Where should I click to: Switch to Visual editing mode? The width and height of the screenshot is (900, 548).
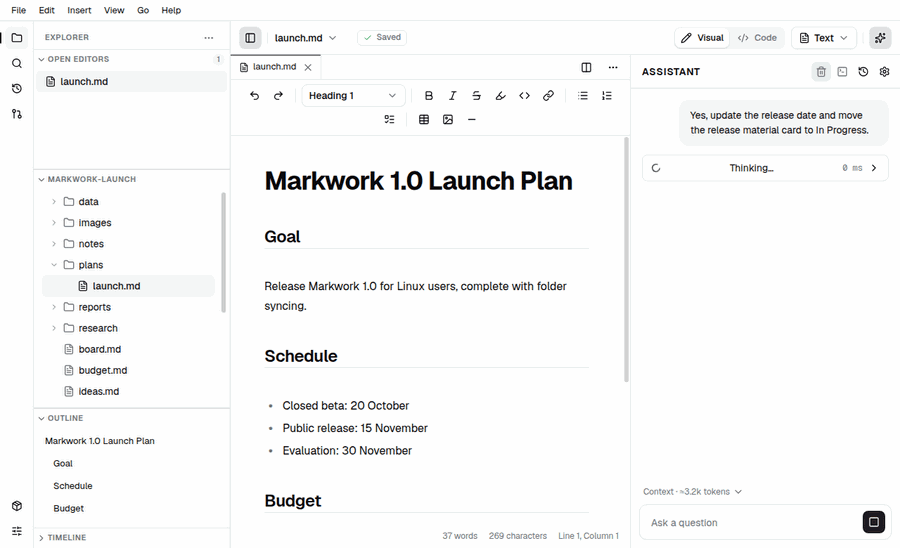click(x=702, y=38)
